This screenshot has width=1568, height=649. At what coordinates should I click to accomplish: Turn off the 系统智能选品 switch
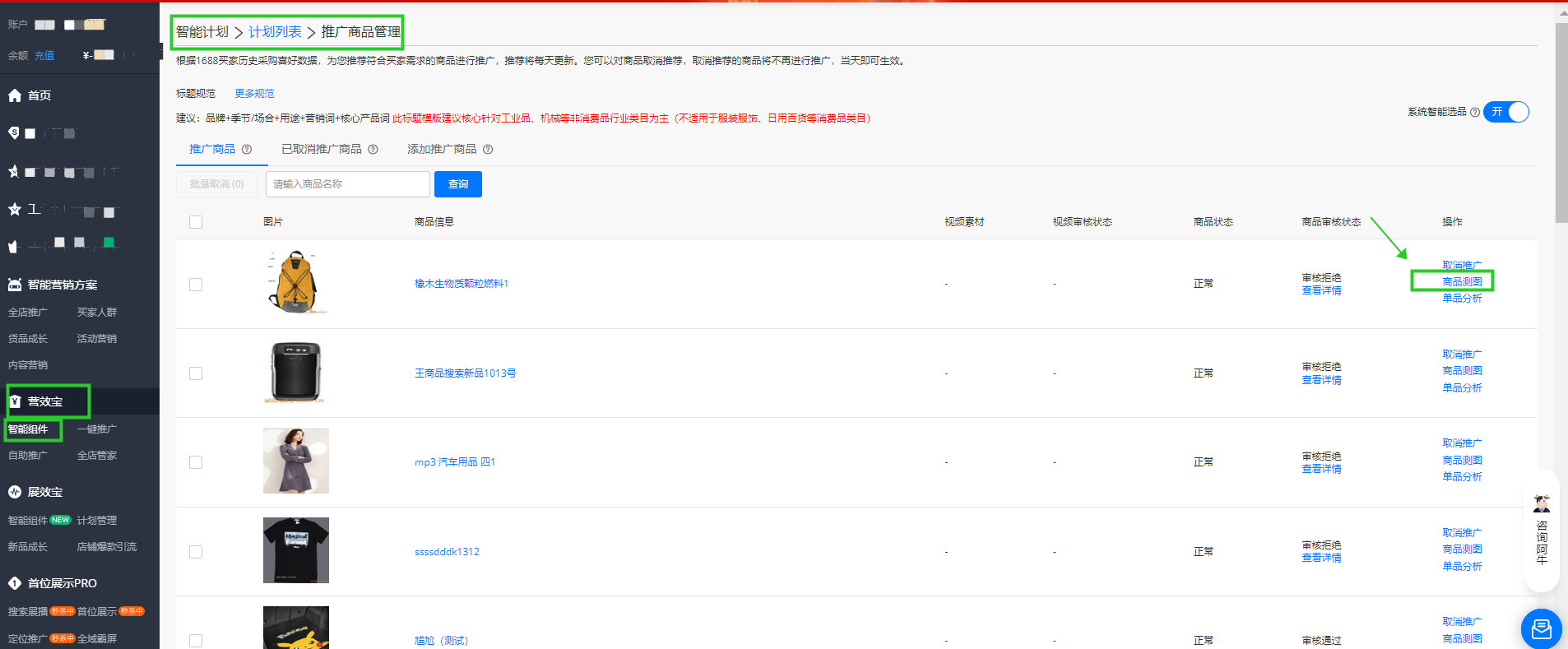click(x=1506, y=112)
